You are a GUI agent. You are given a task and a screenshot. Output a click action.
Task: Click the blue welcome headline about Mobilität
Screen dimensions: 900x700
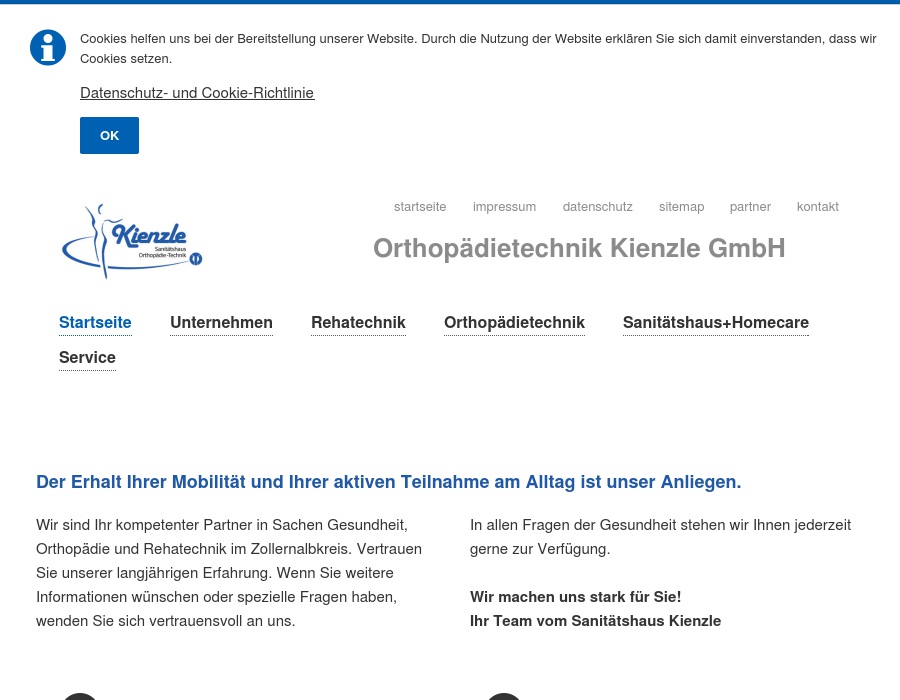[389, 482]
